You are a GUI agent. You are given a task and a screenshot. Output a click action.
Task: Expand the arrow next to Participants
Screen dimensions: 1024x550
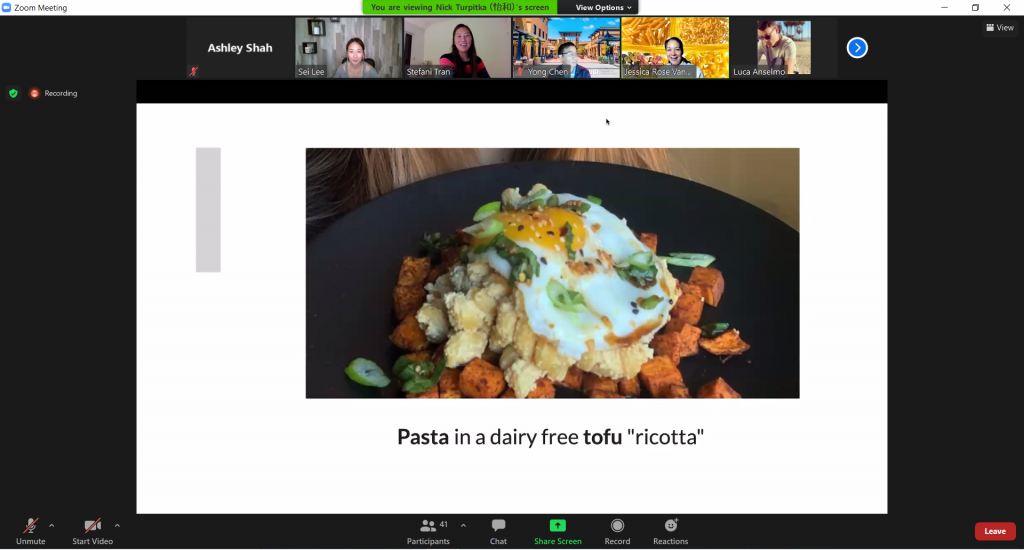[x=463, y=525]
